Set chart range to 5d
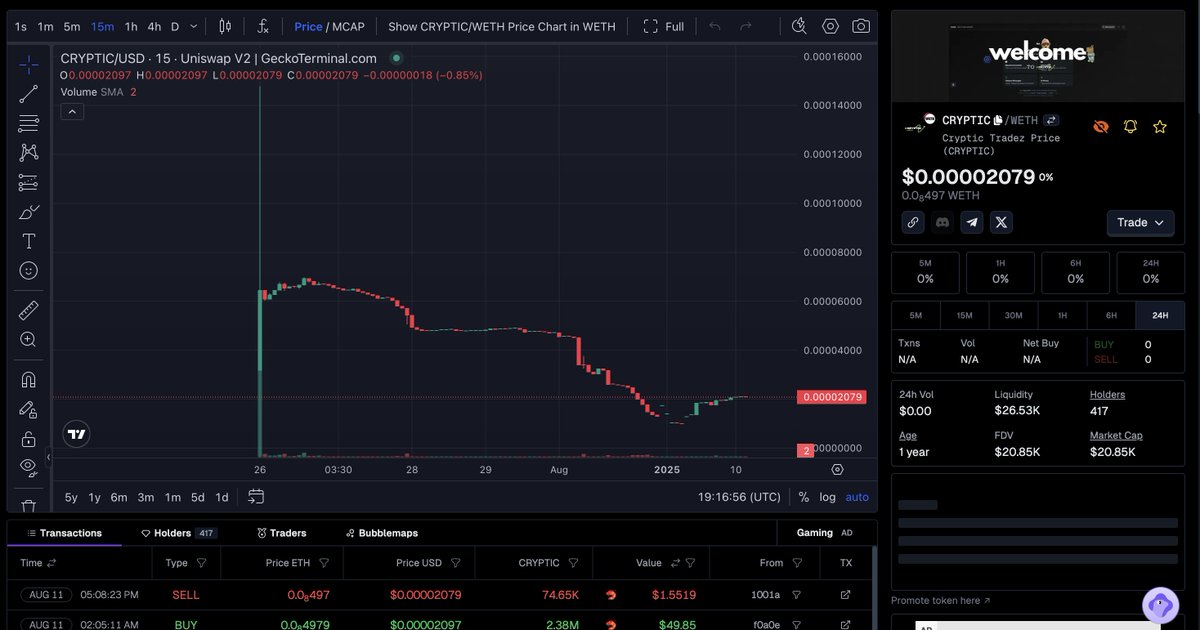Screen dimensions: 1200x630 (x=198, y=497)
